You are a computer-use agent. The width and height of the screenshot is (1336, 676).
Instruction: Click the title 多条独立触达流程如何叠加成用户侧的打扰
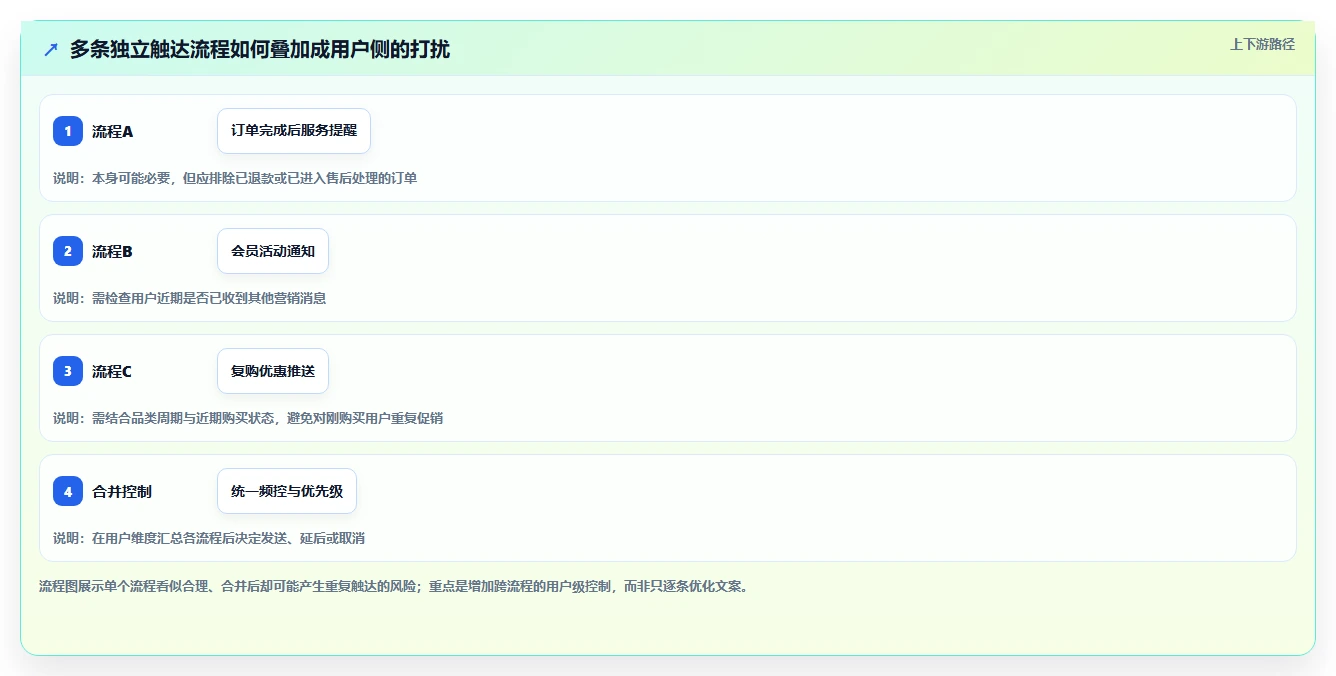[x=260, y=50]
